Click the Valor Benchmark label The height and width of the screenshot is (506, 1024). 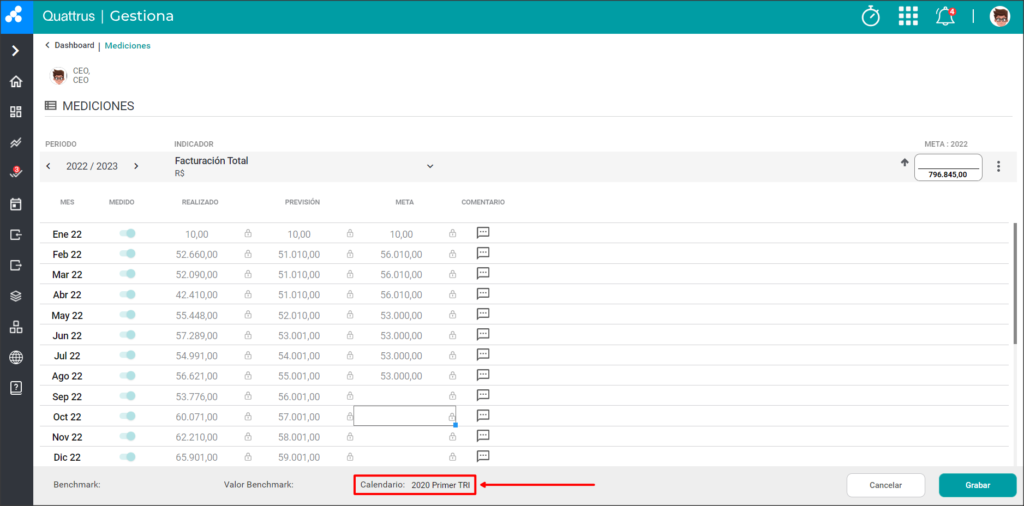tap(259, 485)
